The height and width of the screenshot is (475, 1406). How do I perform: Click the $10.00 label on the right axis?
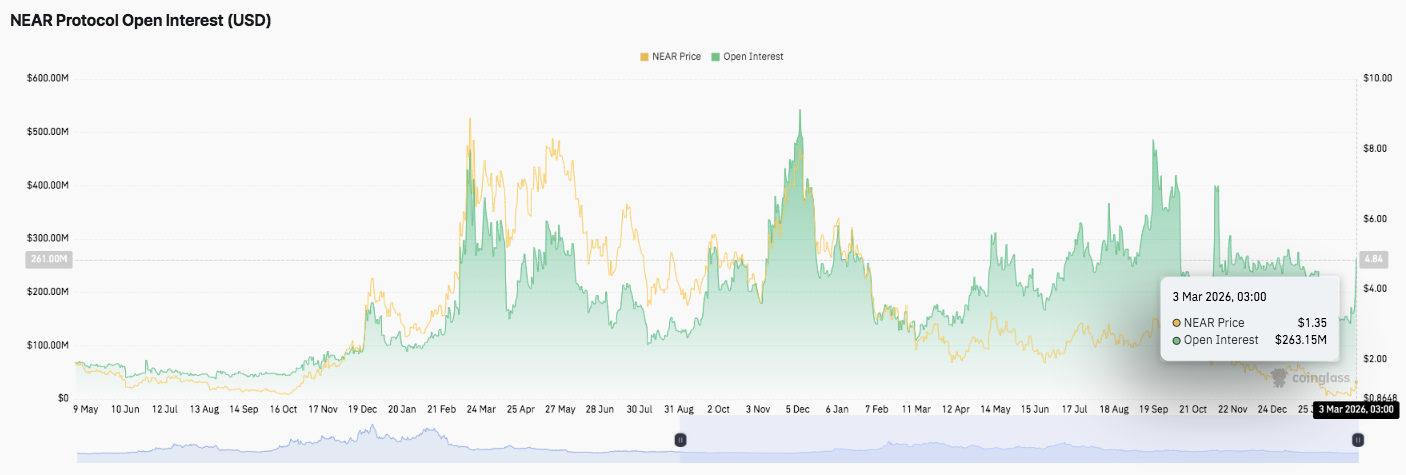tap(1377, 78)
